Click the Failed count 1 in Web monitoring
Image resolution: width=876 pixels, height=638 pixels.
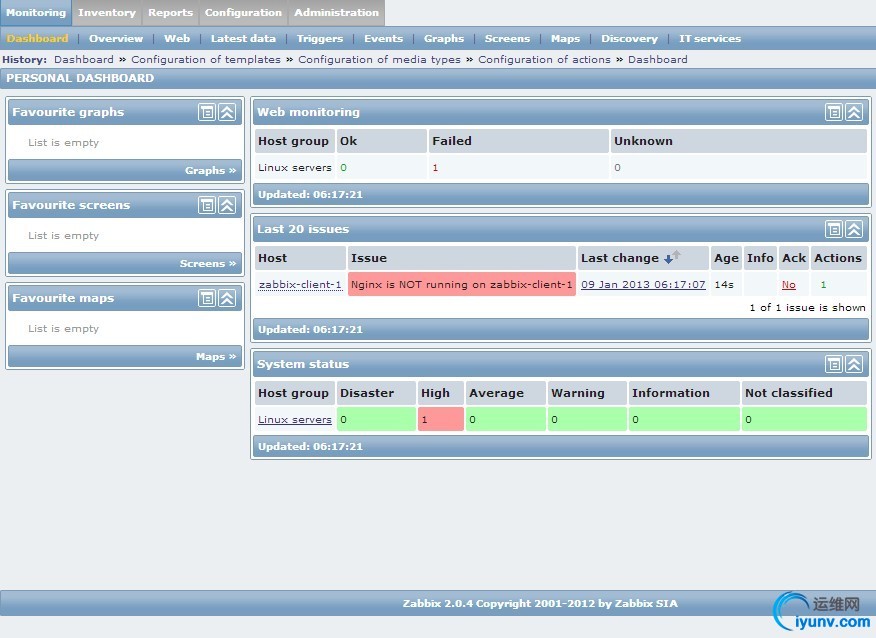click(x=435, y=168)
